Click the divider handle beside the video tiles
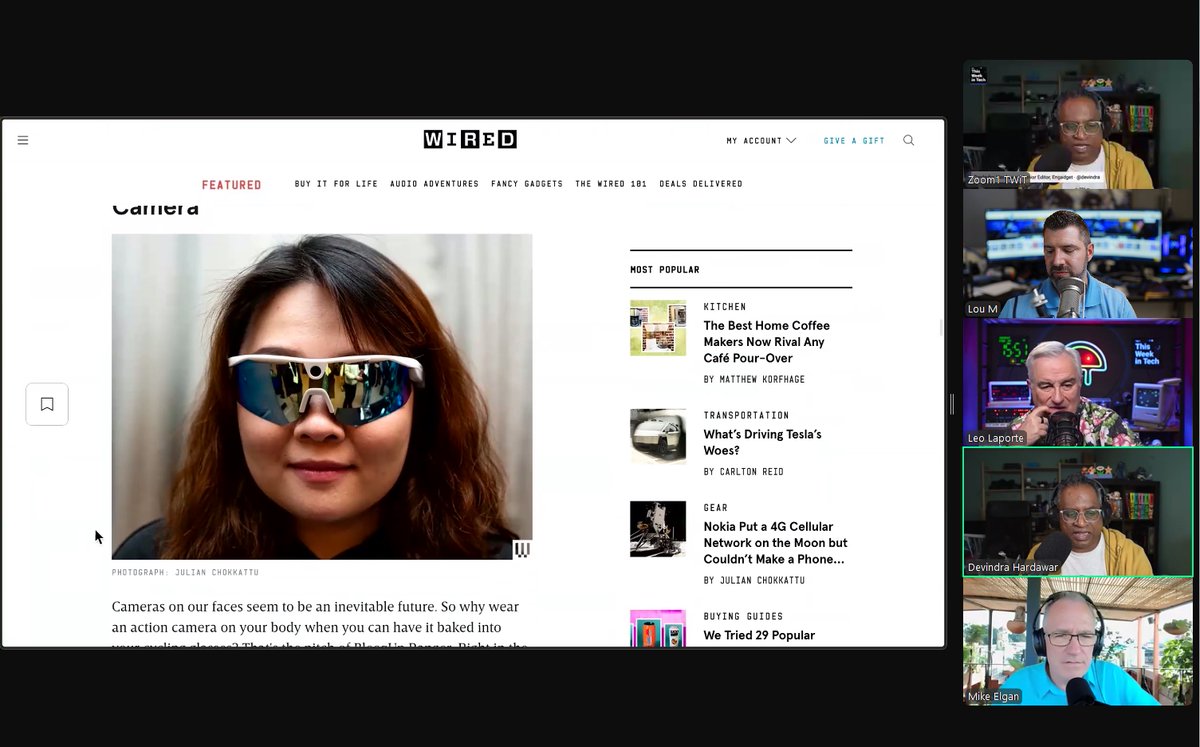Screen dimensions: 1200x747 point(952,404)
